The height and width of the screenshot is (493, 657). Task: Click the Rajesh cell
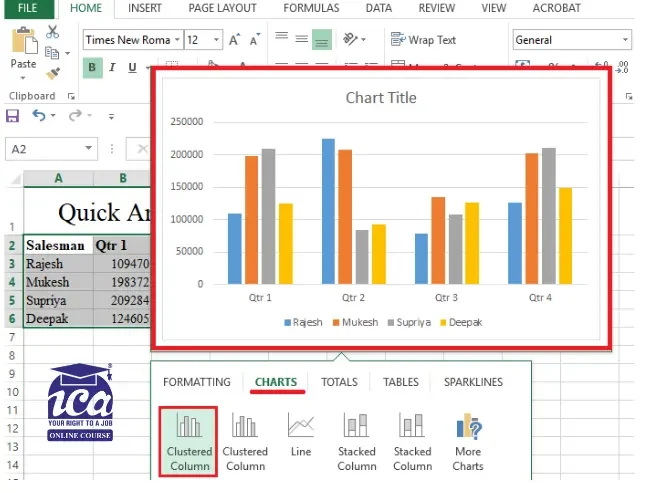pyautogui.click(x=58, y=264)
